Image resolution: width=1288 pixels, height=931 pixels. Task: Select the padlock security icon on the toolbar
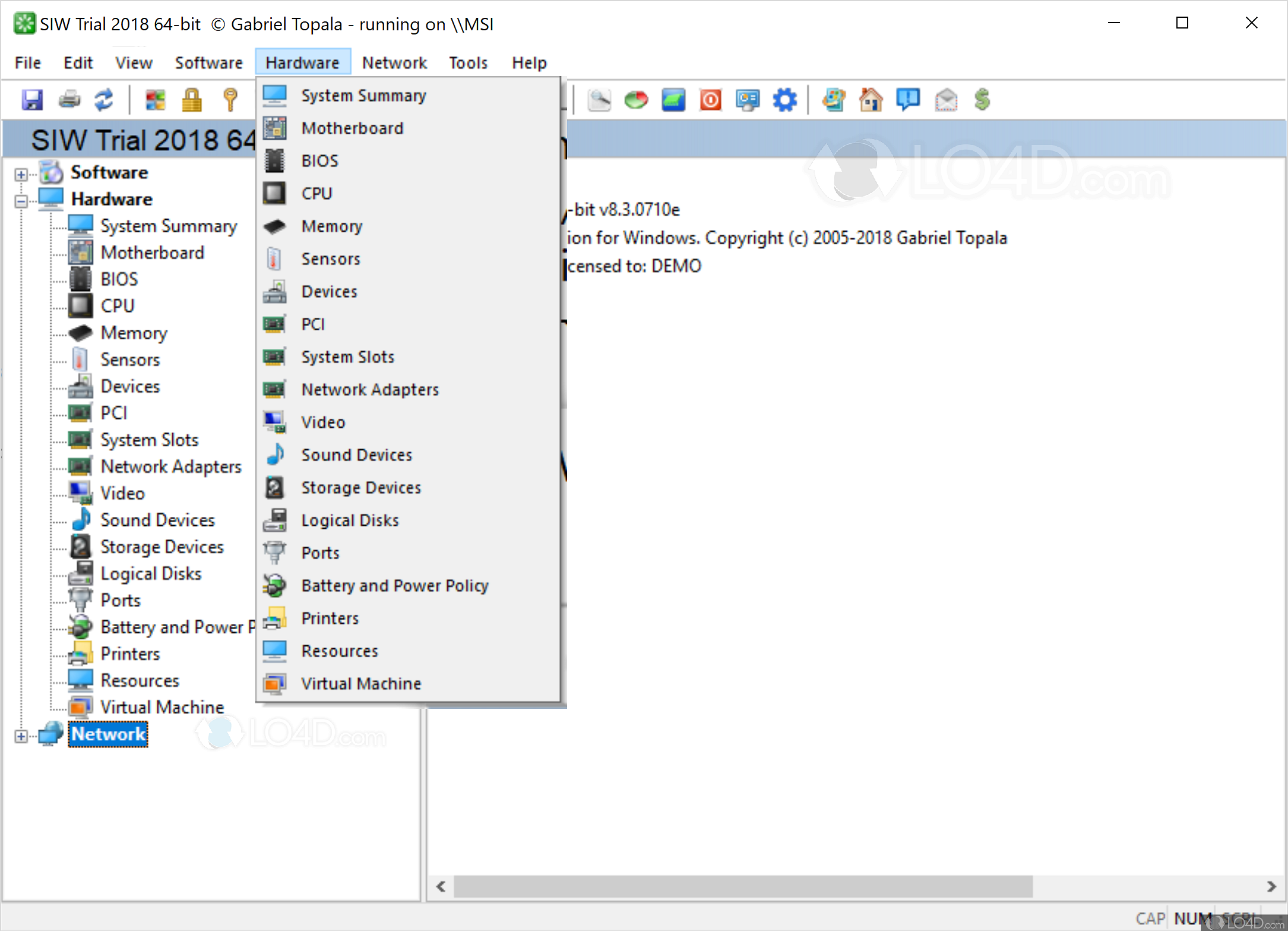tap(192, 100)
